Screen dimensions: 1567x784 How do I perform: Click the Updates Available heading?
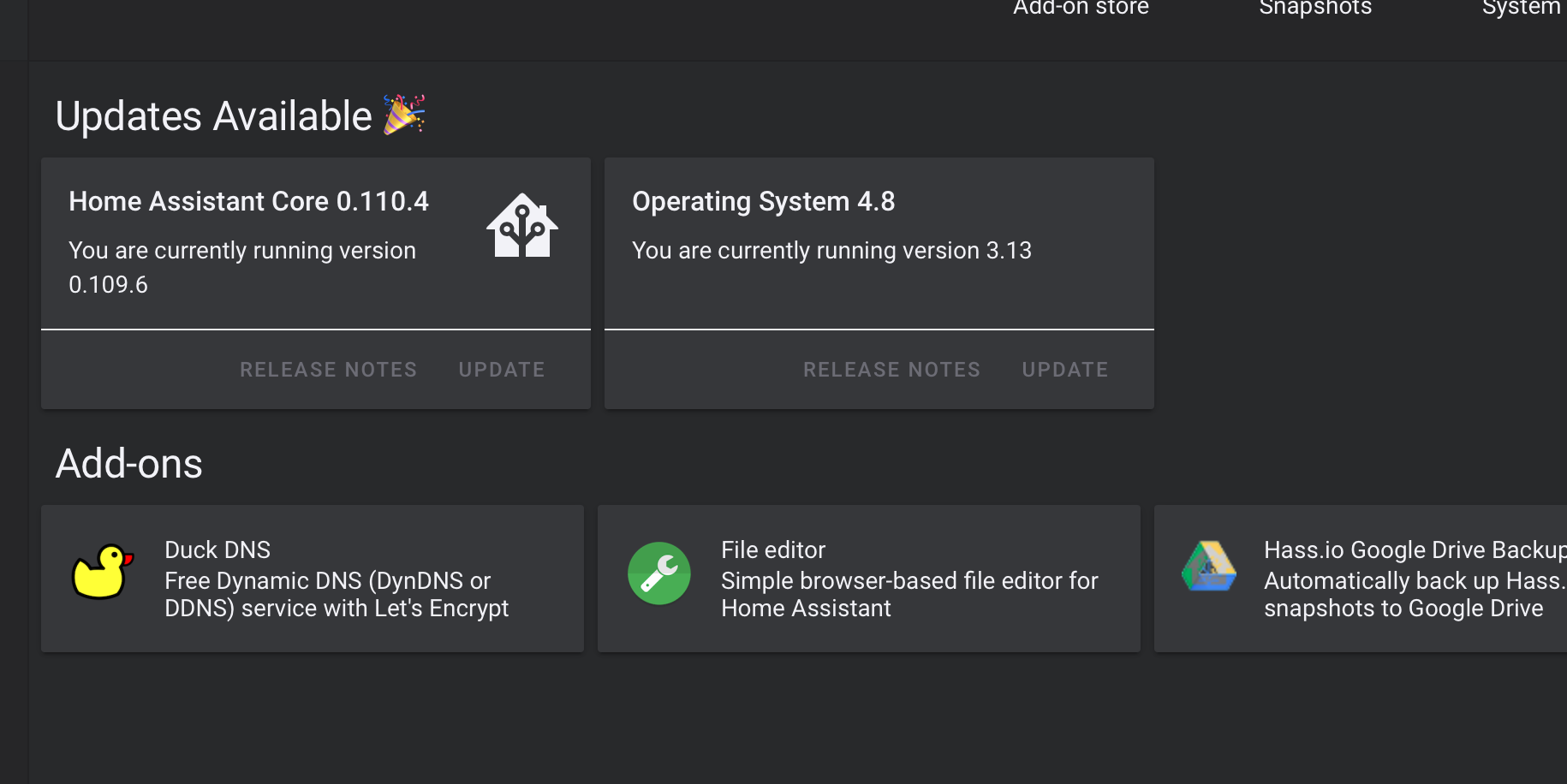[213, 116]
